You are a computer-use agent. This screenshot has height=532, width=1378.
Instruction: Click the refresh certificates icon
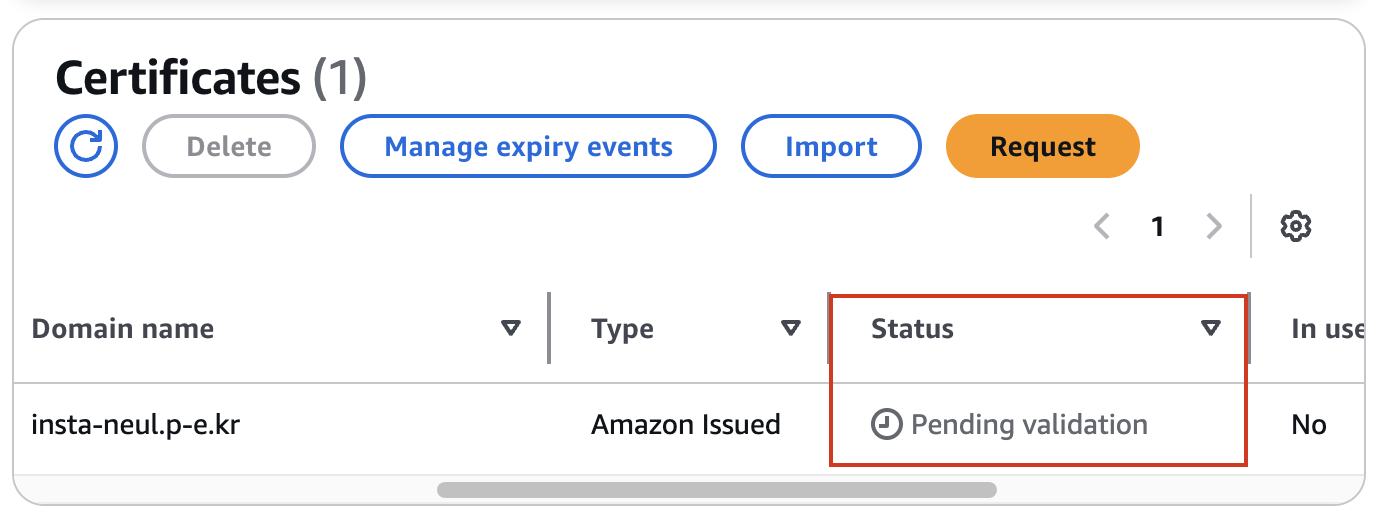click(x=85, y=147)
